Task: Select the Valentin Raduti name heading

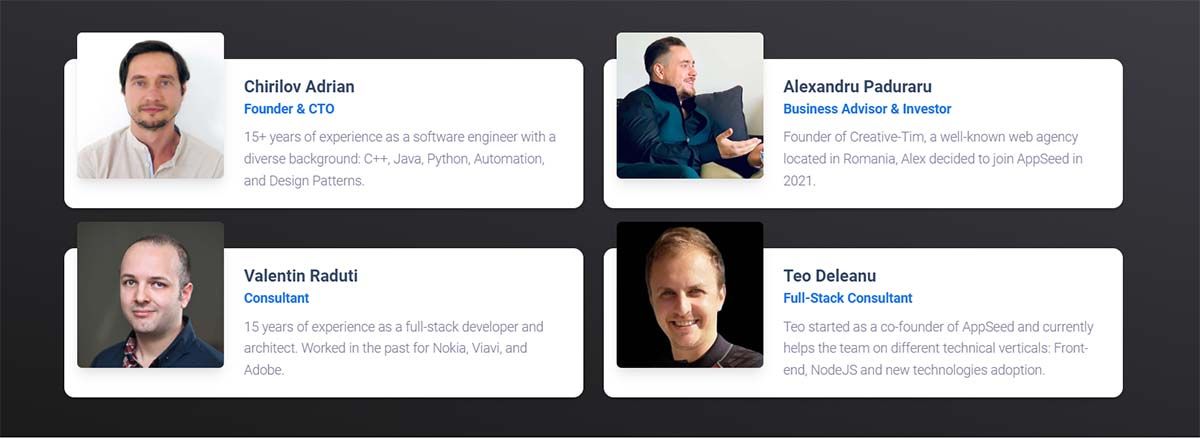Action: pos(301,276)
